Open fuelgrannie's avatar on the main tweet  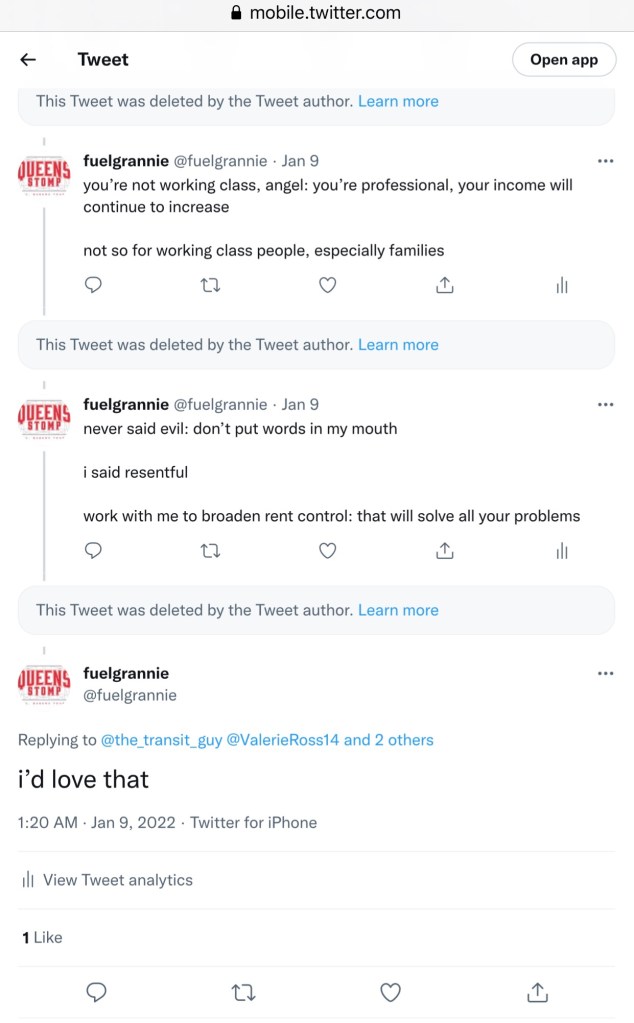45,683
